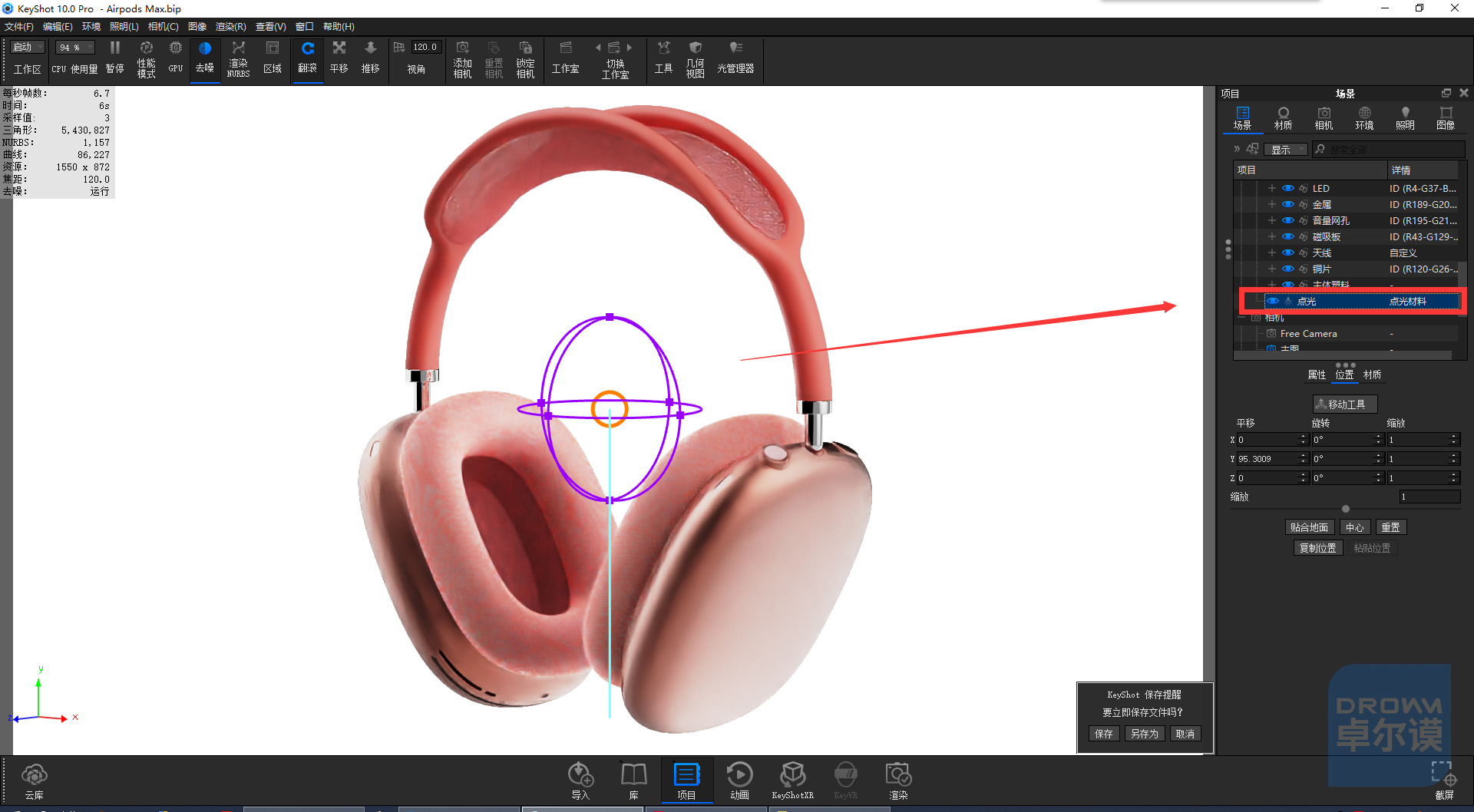This screenshot has width=1474, height=812.
Task: Click the add-to-scene icon beside 显示
Action: (x=1252, y=149)
